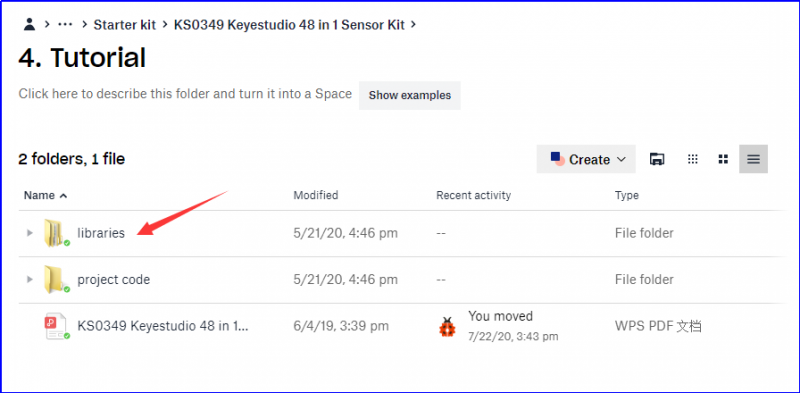Click the account person icon in breadcrumb
Screen dimensions: 800x393
(x=30, y=24)
